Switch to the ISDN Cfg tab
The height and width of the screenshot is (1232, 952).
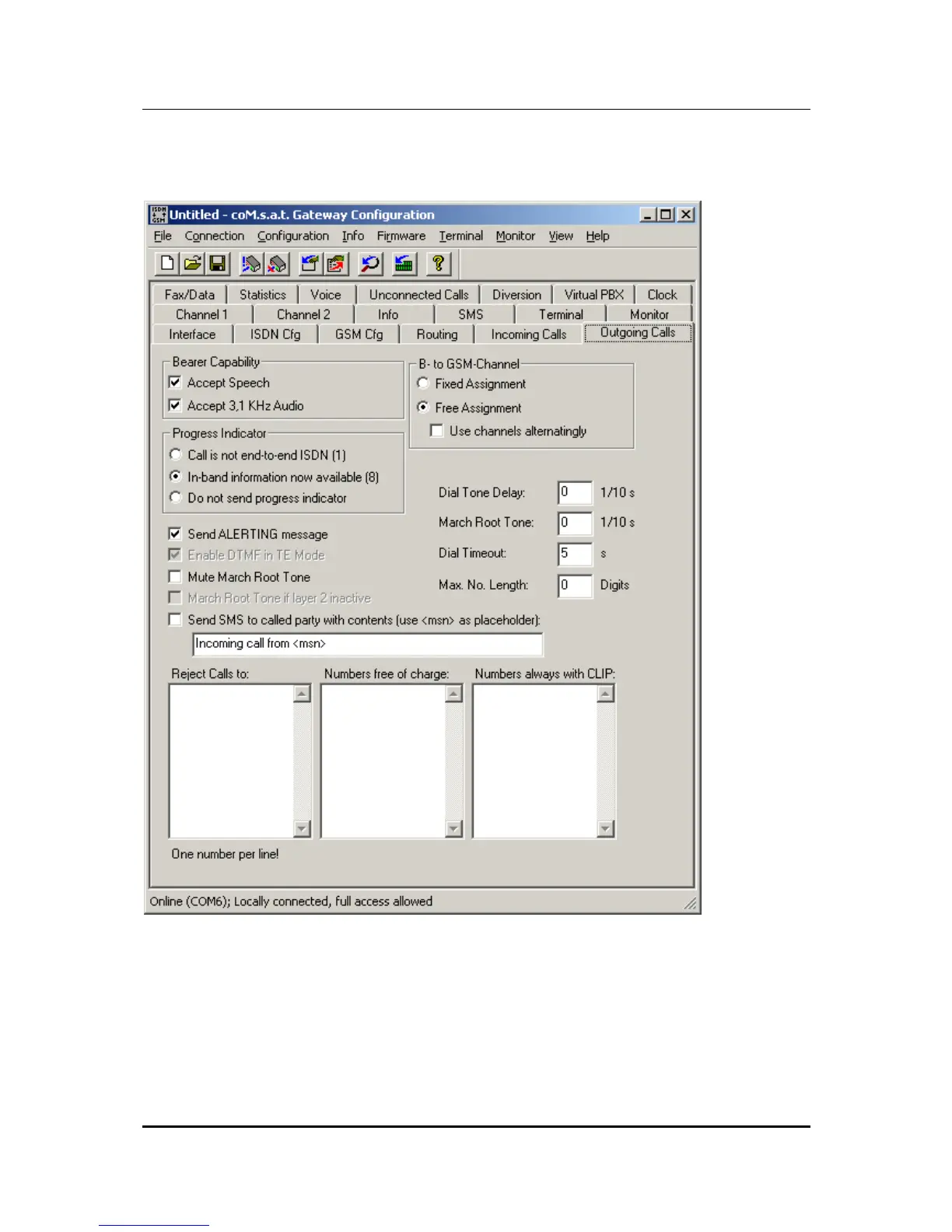[275, 334]
